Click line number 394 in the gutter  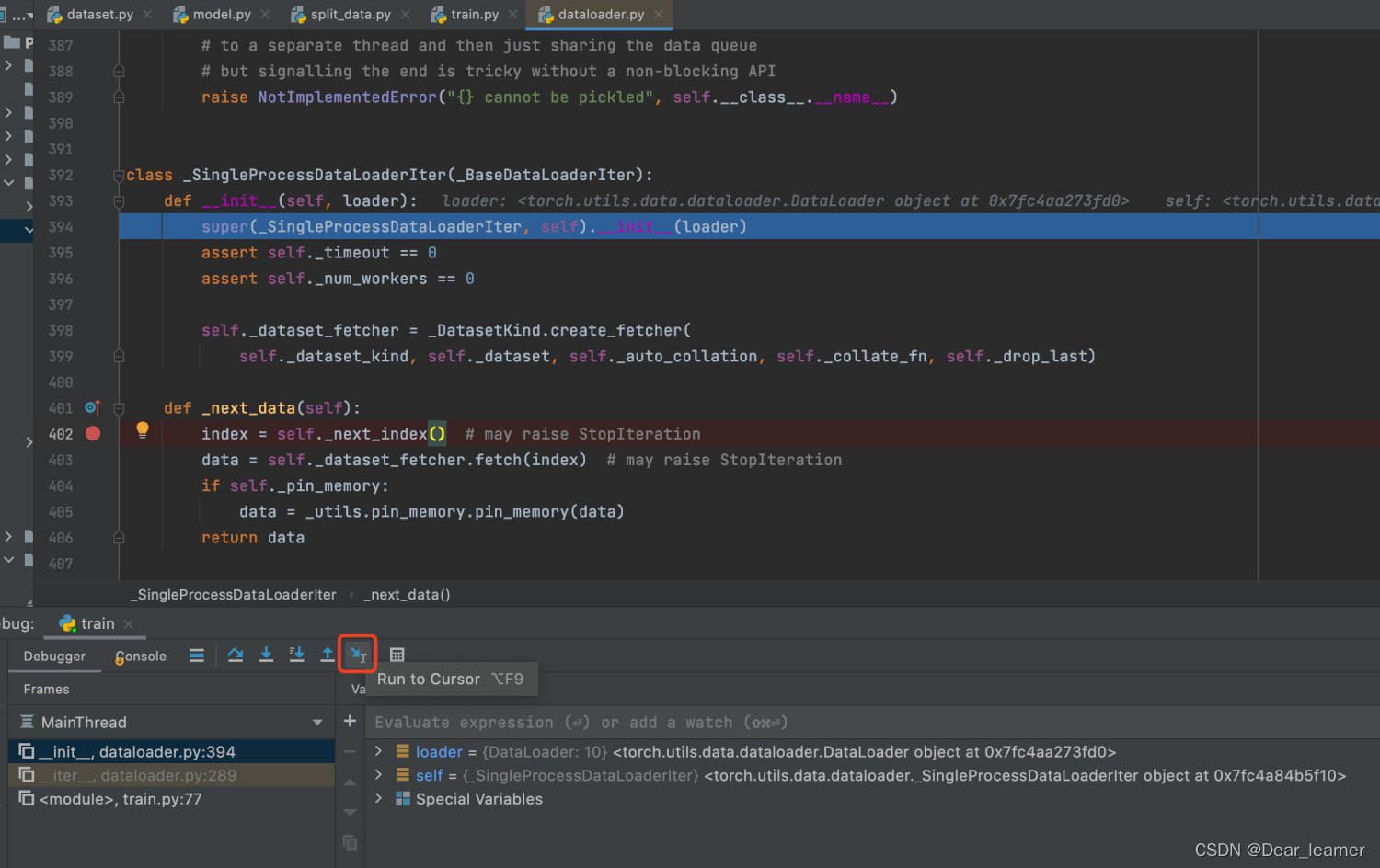(61, 226)
